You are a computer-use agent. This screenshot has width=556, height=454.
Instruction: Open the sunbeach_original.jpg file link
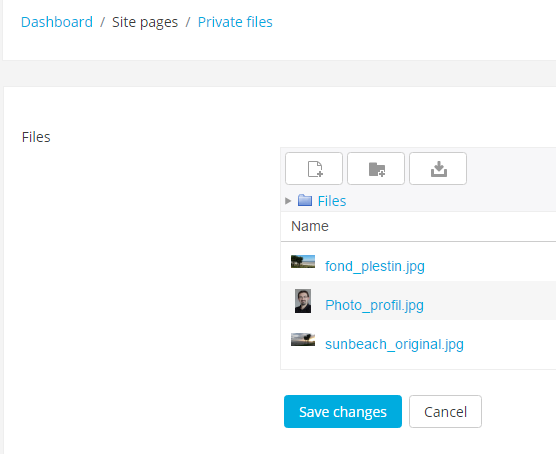(394, 344)
